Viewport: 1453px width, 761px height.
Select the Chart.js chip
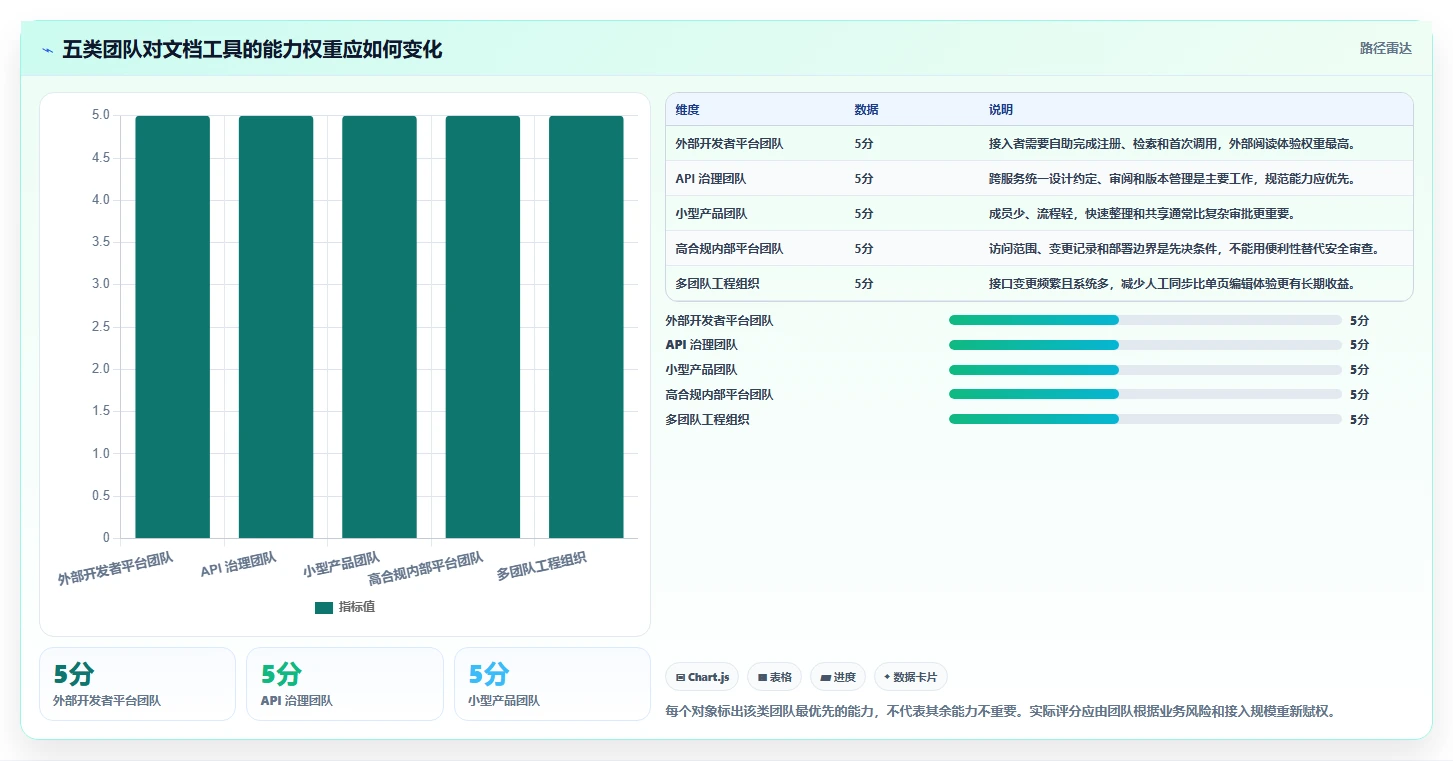coord(703,677)
